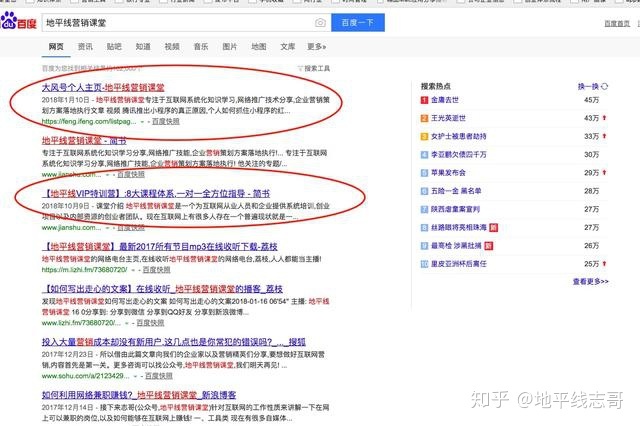Viewport: 640px width, 426px height.
Task: Click rank 3 badge beside 女护士被患者劫持
Action: pyautogui.click(x=424, y=137)
